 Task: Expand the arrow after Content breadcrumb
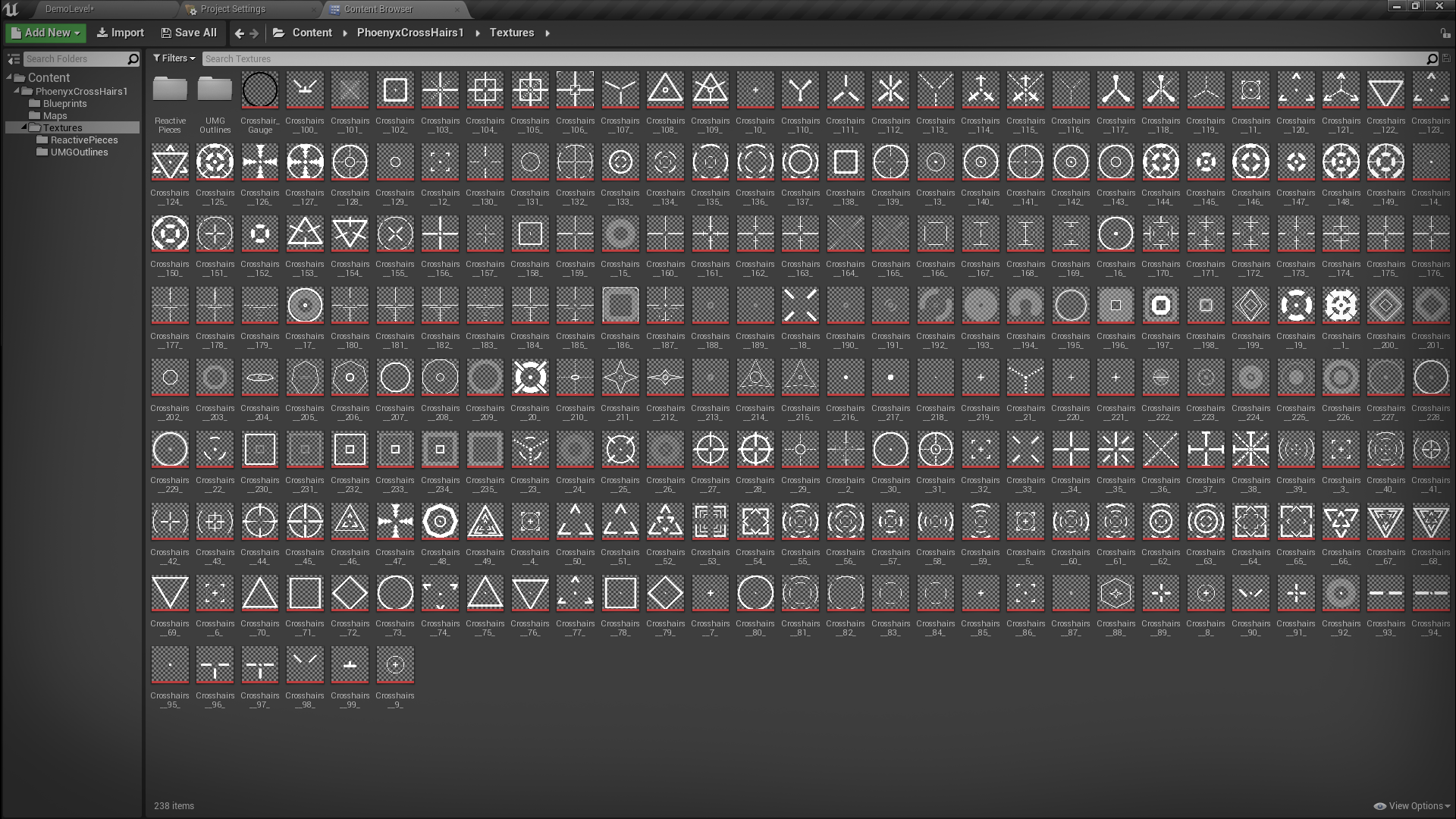(345, 33)
